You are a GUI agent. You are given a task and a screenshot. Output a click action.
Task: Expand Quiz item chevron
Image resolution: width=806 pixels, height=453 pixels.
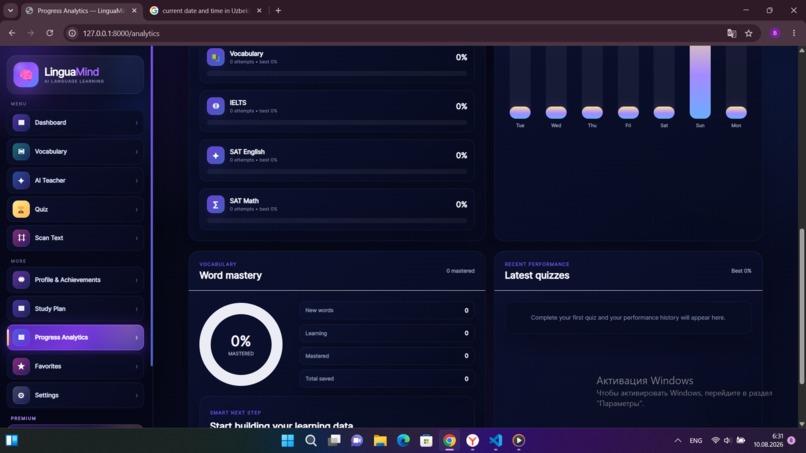click(136, 209)
